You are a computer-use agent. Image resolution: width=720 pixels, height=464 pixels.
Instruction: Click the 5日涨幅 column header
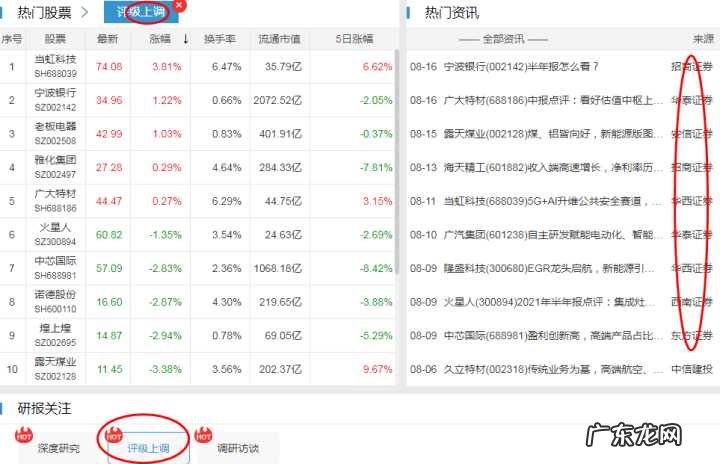pyautogui.click(x=354, y=39)
